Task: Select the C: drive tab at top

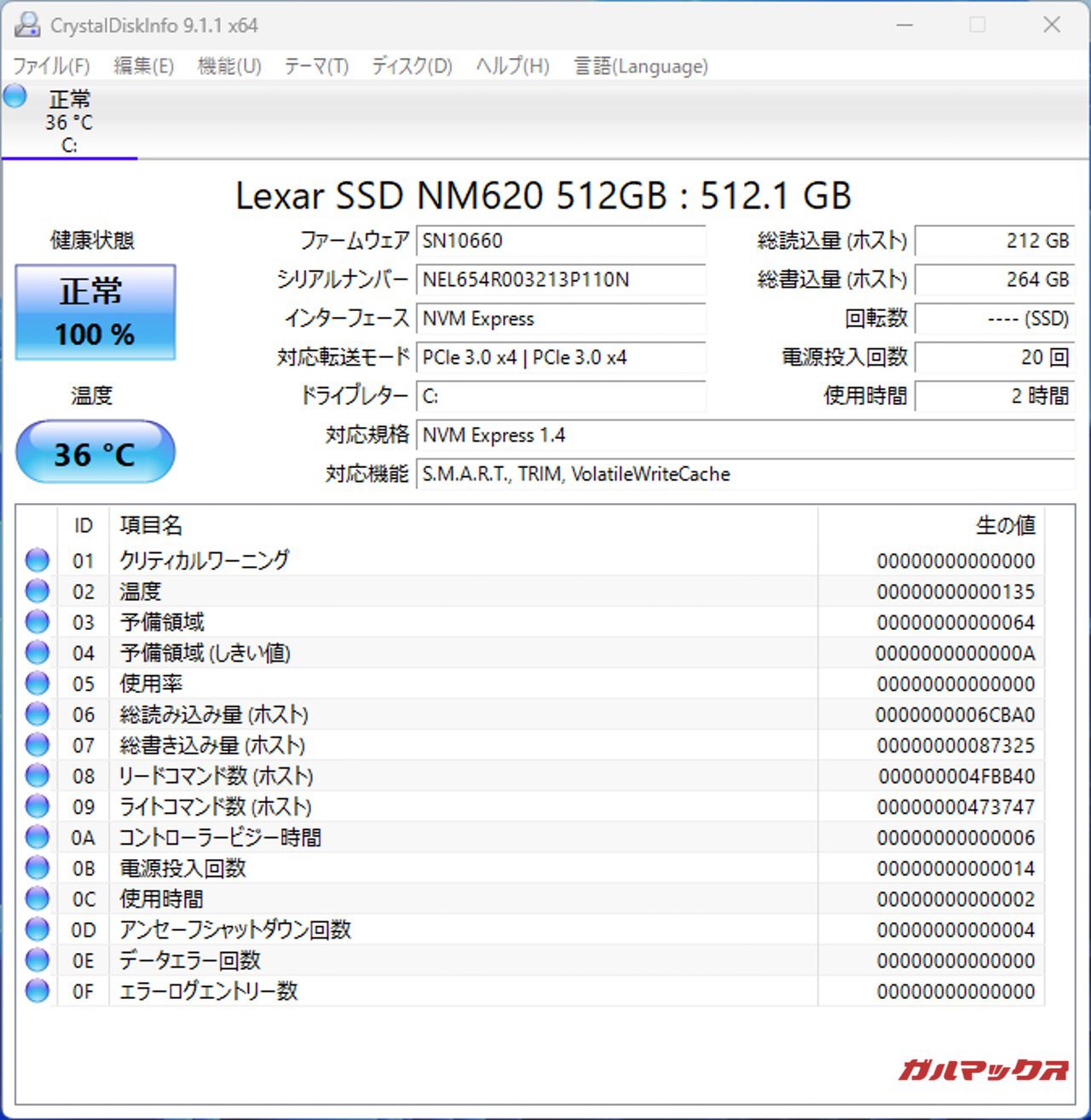Action: (69, 121)
